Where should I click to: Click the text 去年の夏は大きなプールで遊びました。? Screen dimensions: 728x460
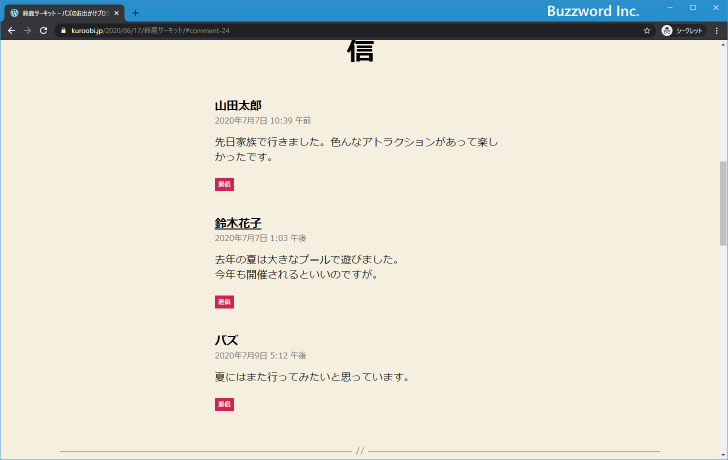(307, 259)
